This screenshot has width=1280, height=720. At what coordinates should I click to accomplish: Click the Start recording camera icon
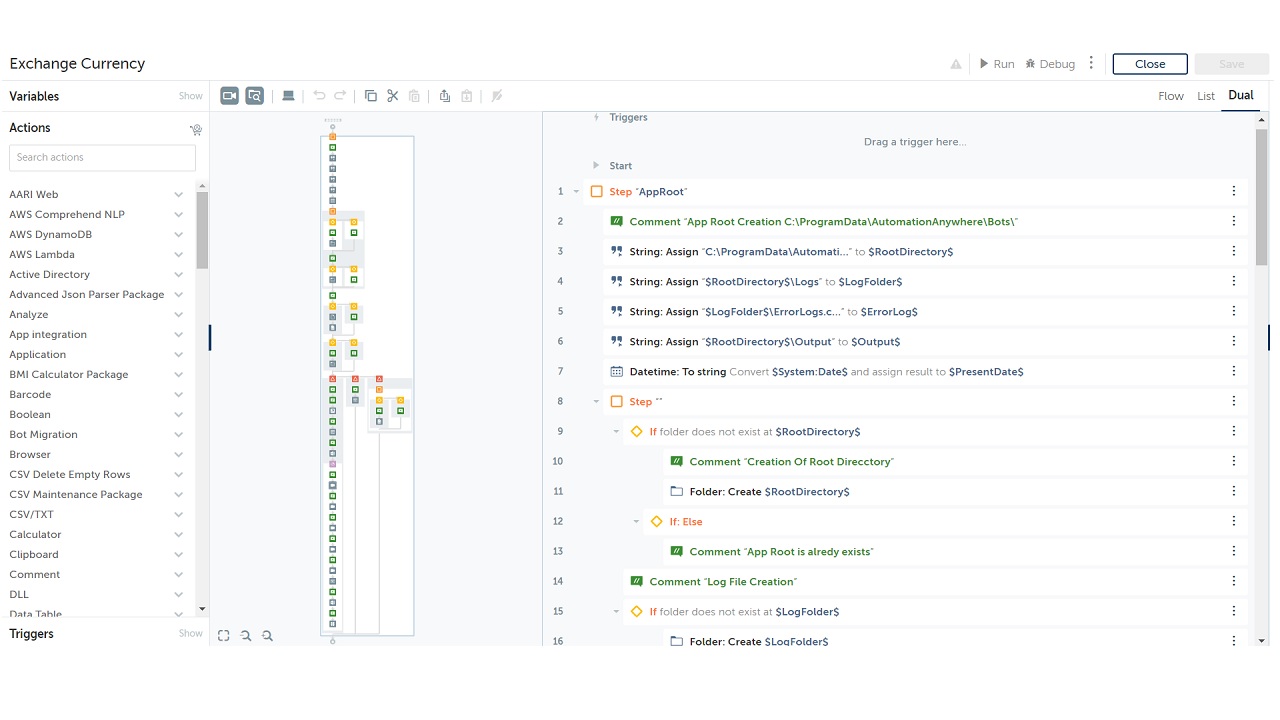pos(230,96)
